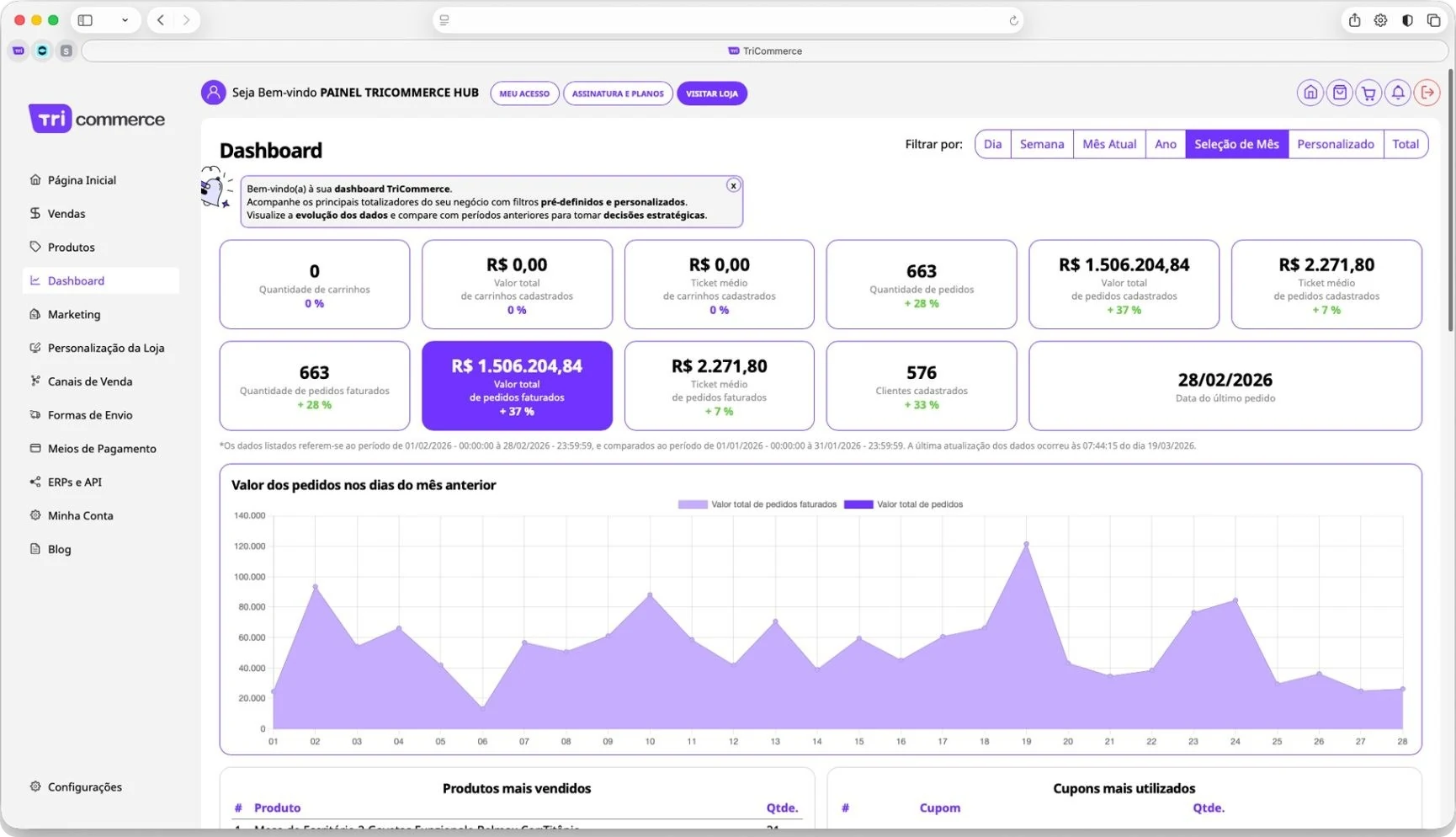Click the user avatar icon

coord(214,93)
